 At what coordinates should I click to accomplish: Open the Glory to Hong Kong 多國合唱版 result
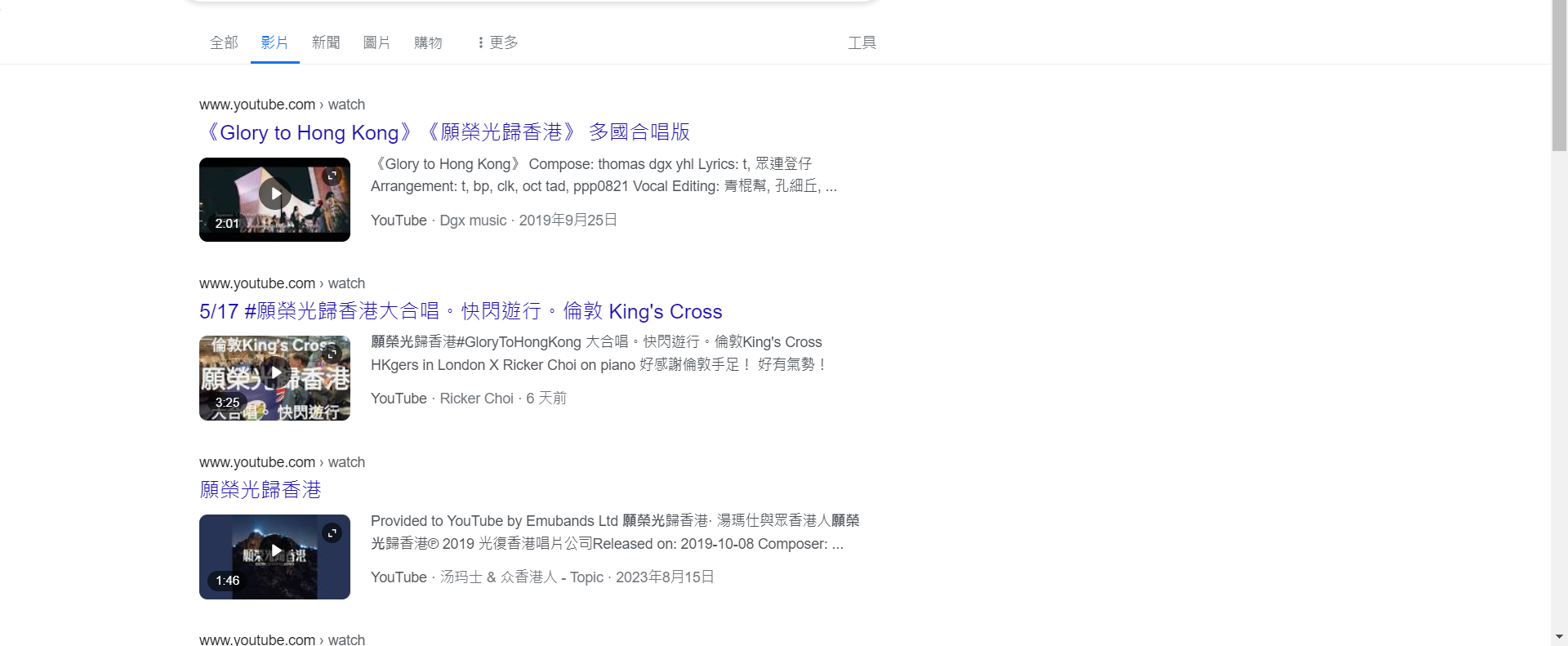[445, 132]
